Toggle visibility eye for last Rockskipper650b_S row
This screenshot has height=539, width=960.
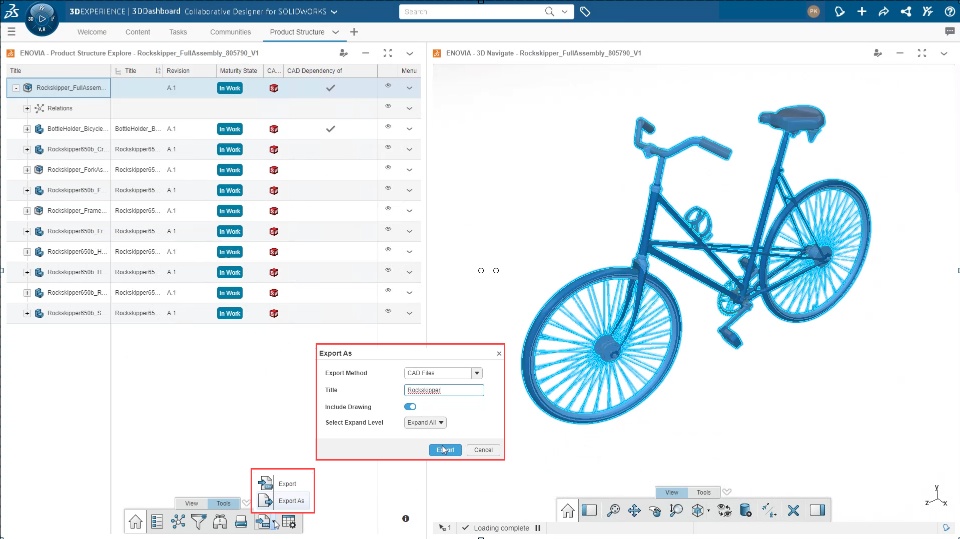(388, 311)
